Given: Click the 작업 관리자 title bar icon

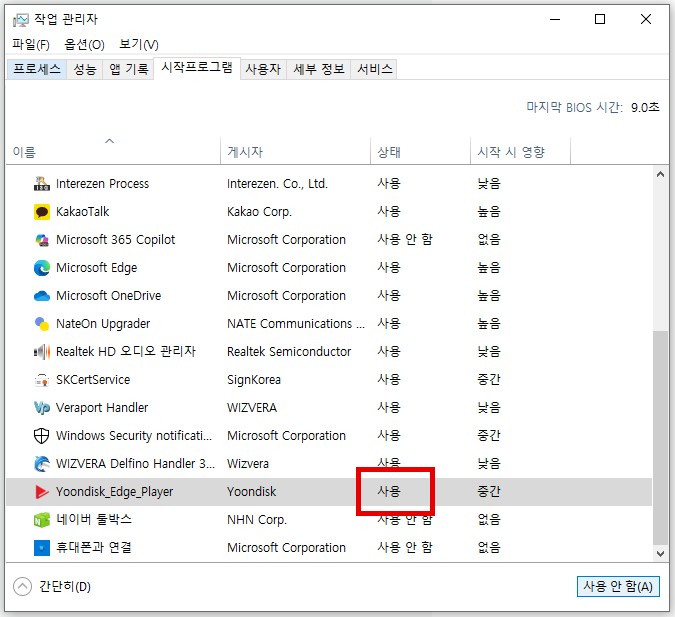Looking at the screenshot, I should coord(21,20).
